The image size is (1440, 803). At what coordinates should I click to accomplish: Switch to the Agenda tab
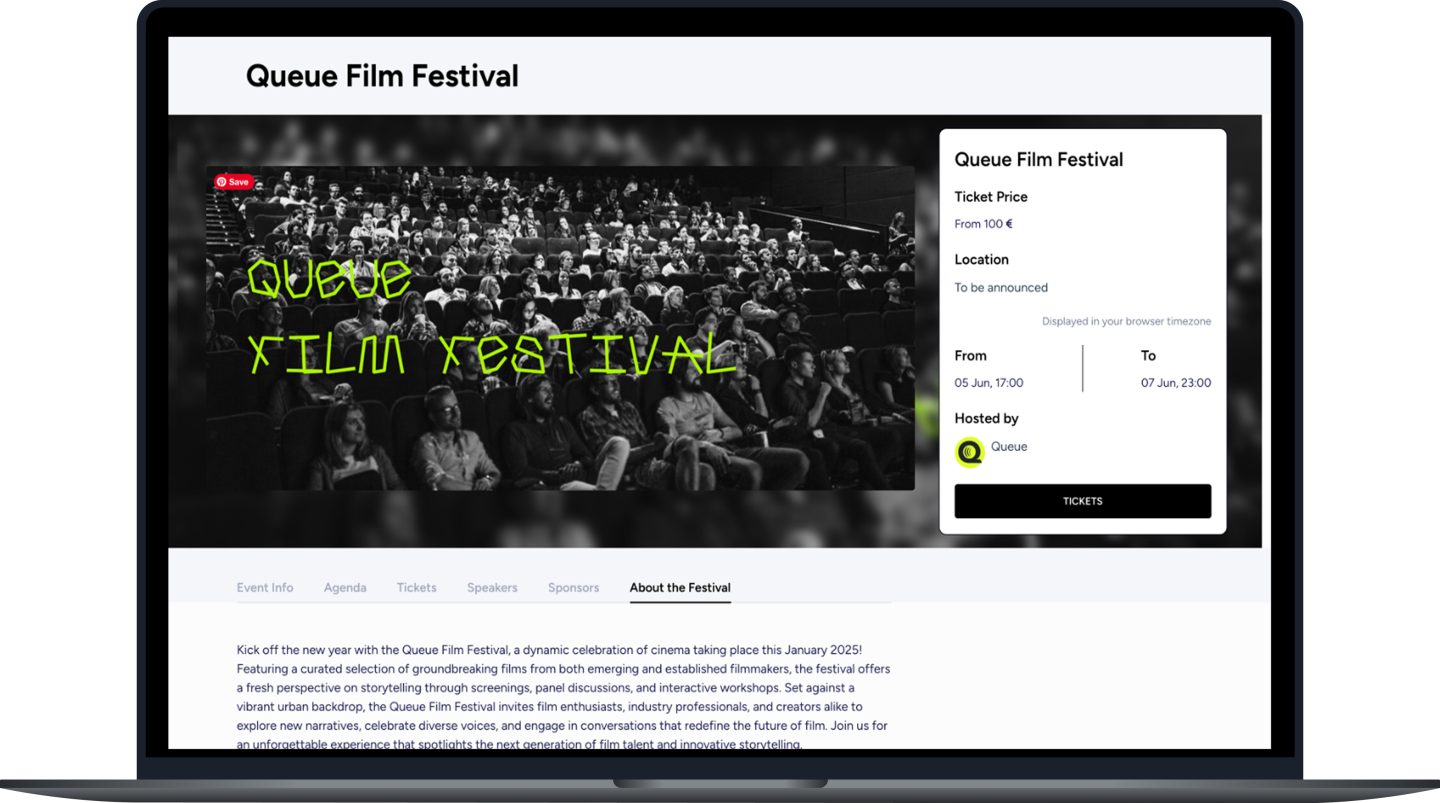click(345, 588)
